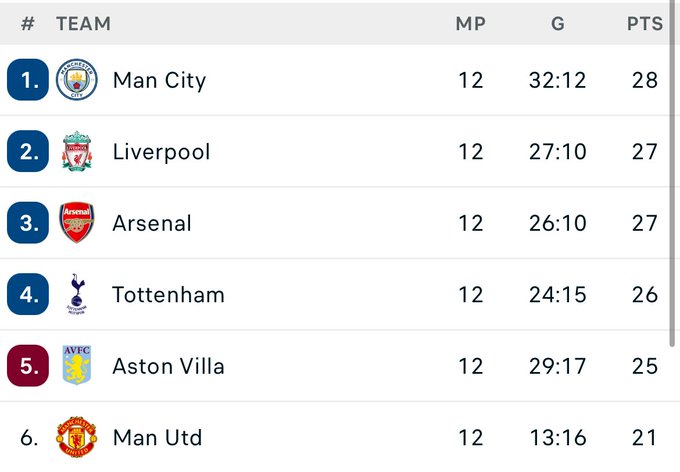Open the Man Utd team name
680x472 pixels.
click(x=157, y=437)
